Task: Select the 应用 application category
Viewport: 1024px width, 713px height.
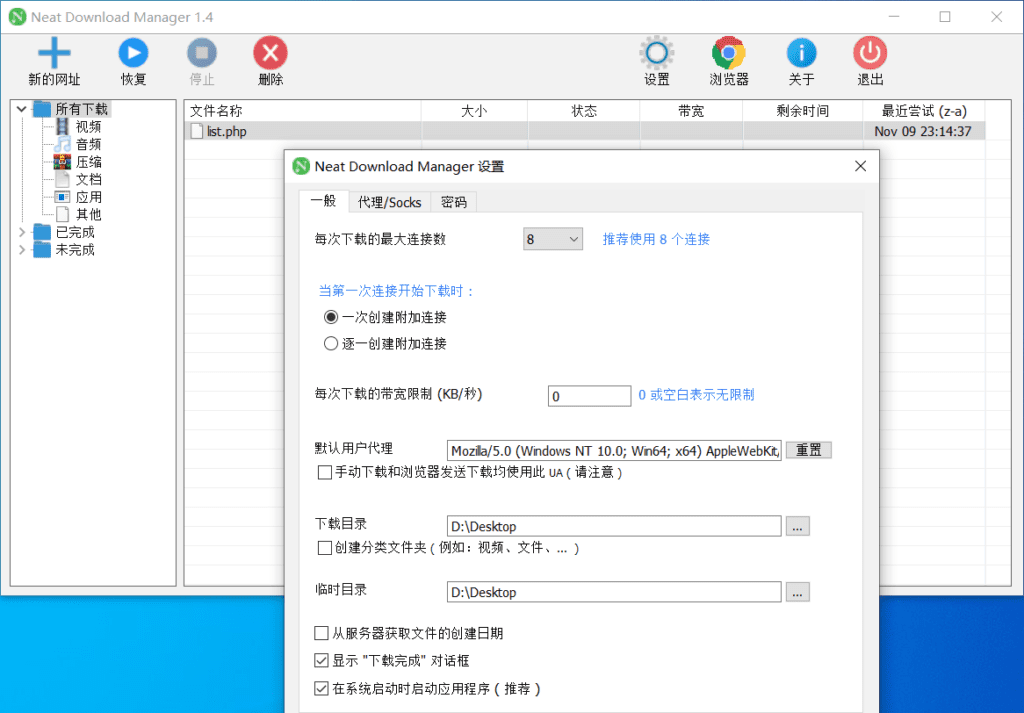Action: pos(62,197)
